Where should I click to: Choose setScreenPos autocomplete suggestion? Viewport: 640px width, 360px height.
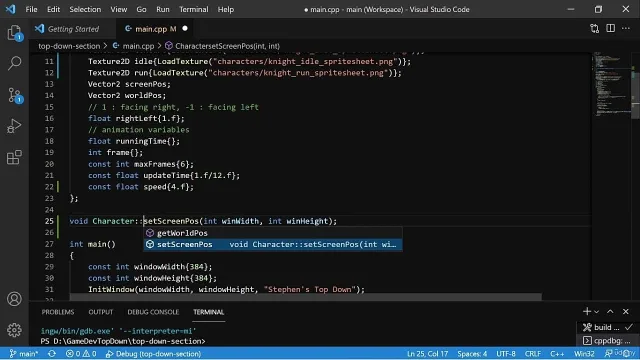click(x=273, y=244)
